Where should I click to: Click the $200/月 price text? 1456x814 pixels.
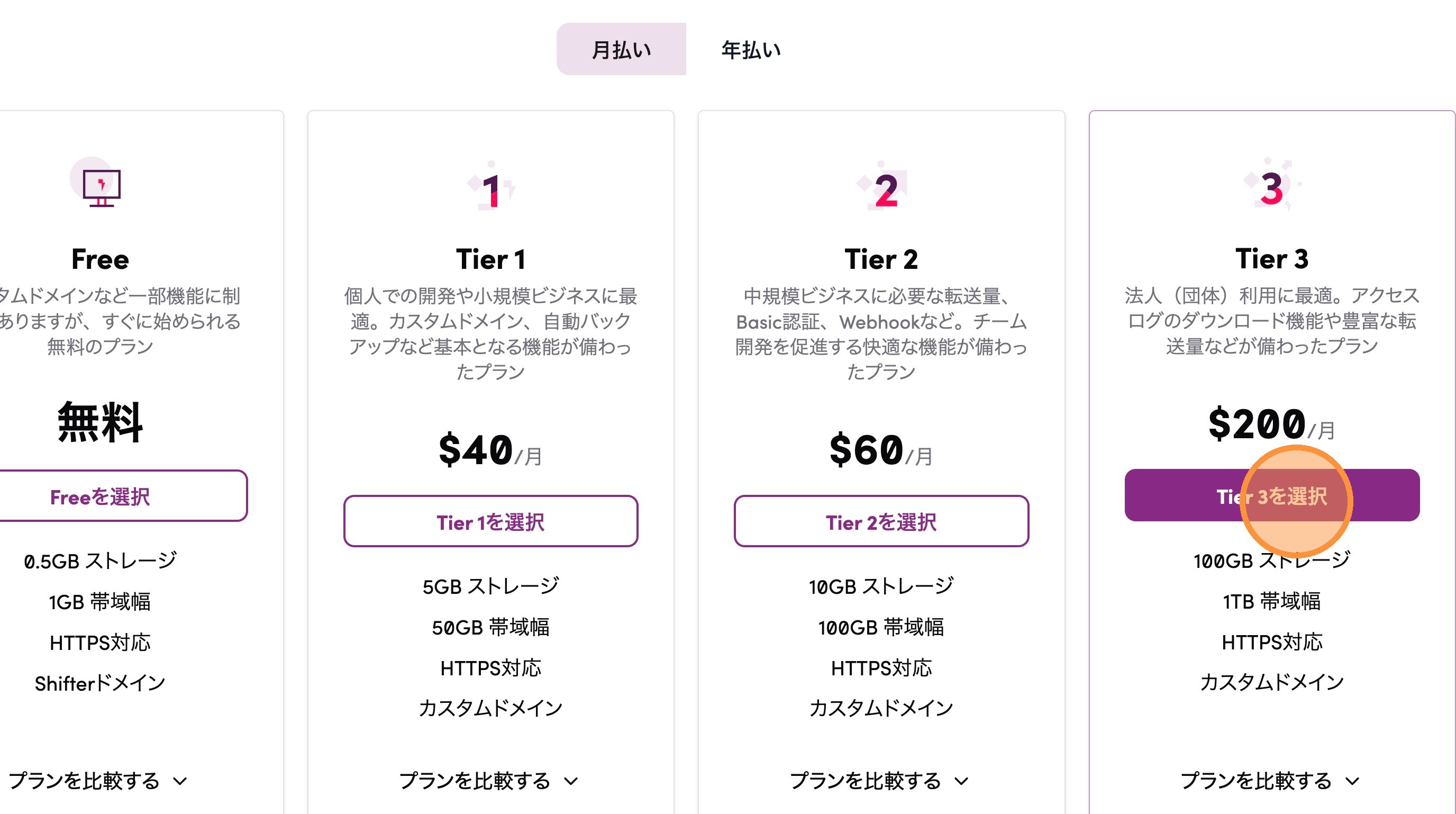(x=1271, y=424)
